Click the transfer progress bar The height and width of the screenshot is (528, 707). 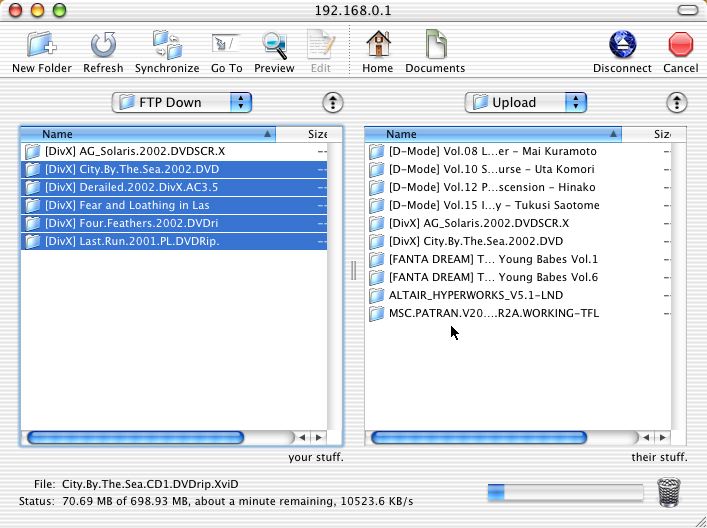[564, 491]
